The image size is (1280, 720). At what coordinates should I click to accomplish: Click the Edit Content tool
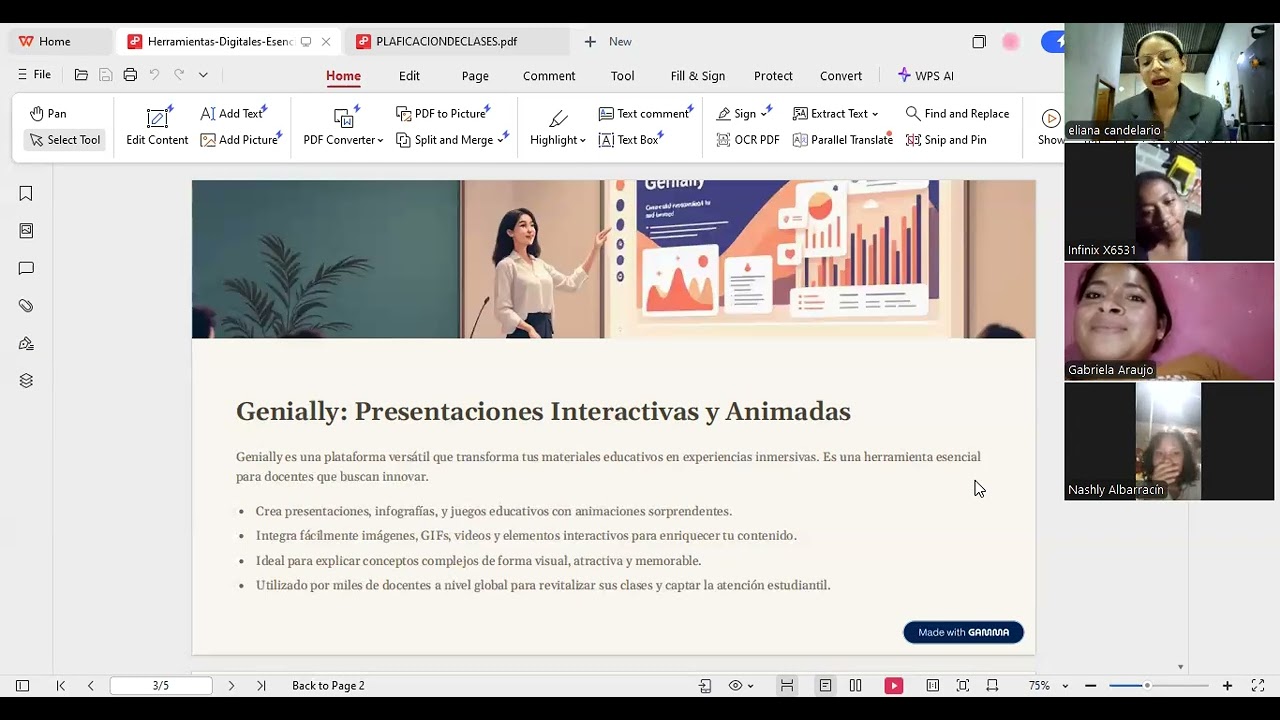pos(157,127)
